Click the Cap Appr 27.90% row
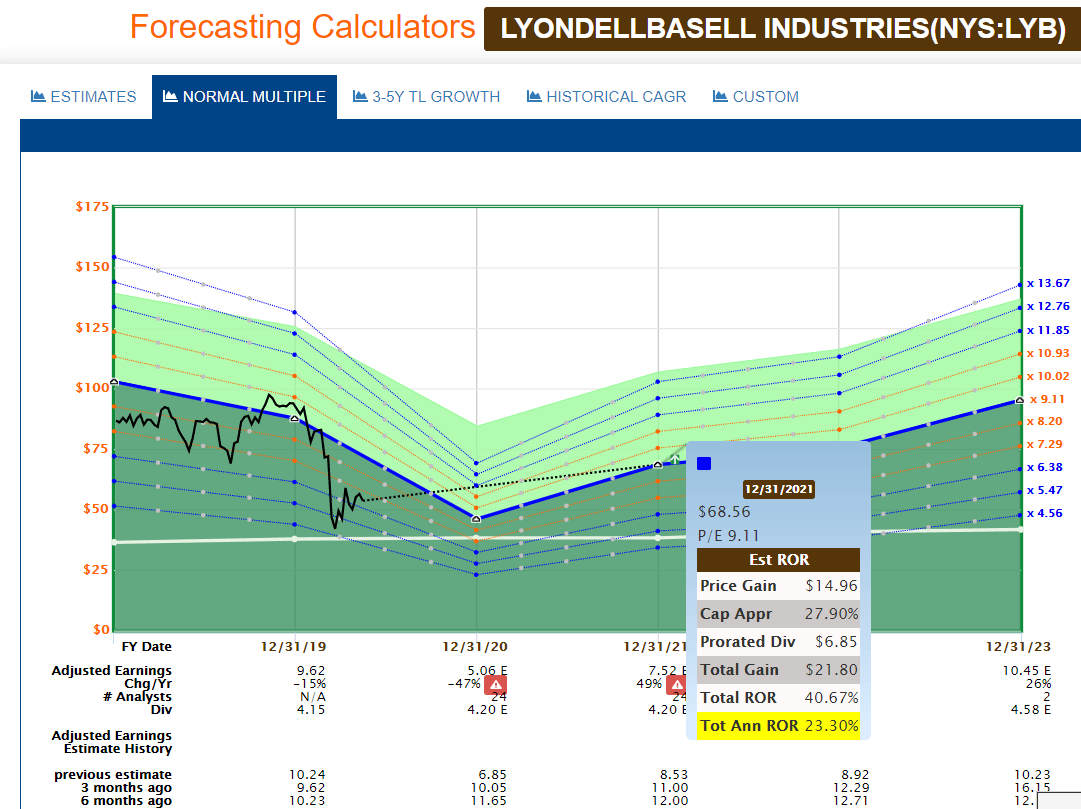Image resolution: width=1081 pixels, height=809 pixels. point(778,614)
